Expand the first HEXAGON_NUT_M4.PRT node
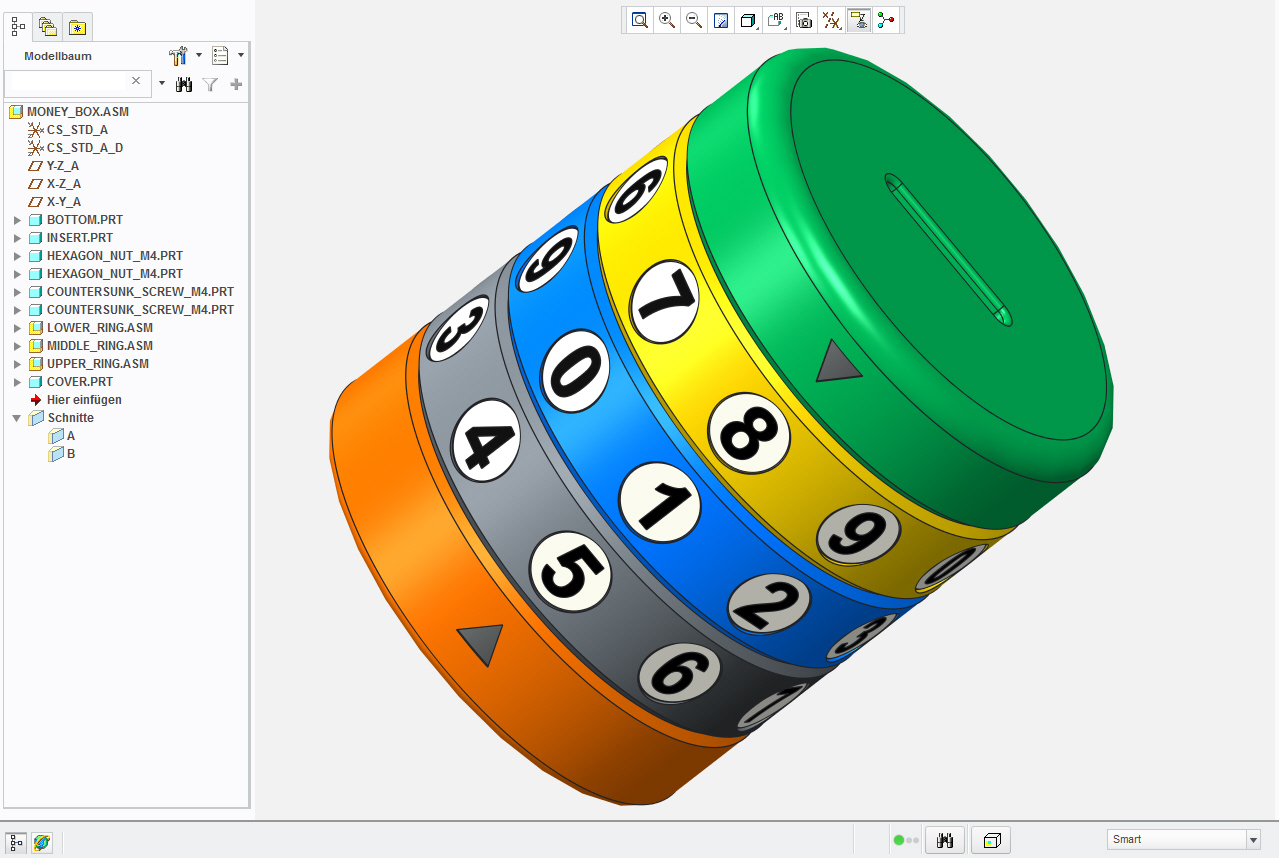 click(x=17, y=256)
